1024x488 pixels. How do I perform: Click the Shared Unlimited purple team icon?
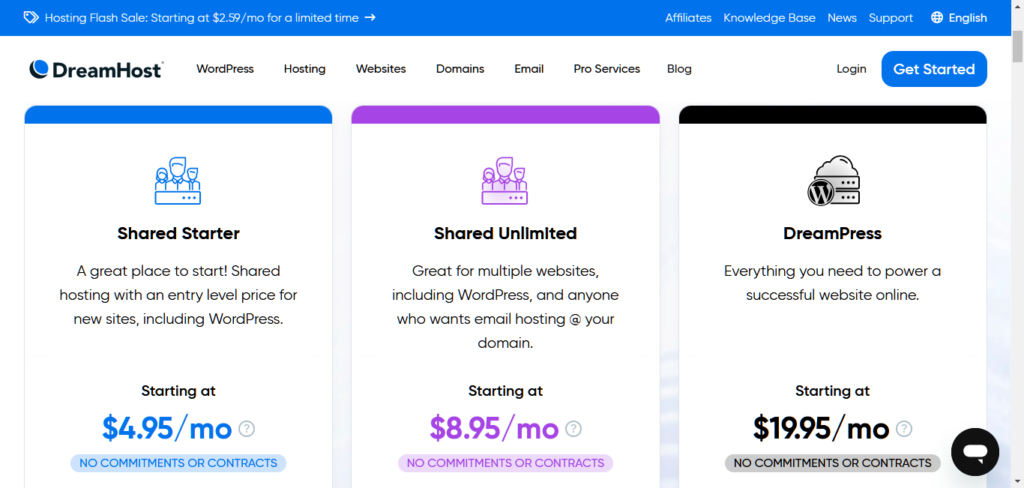(x=505, y=181)
